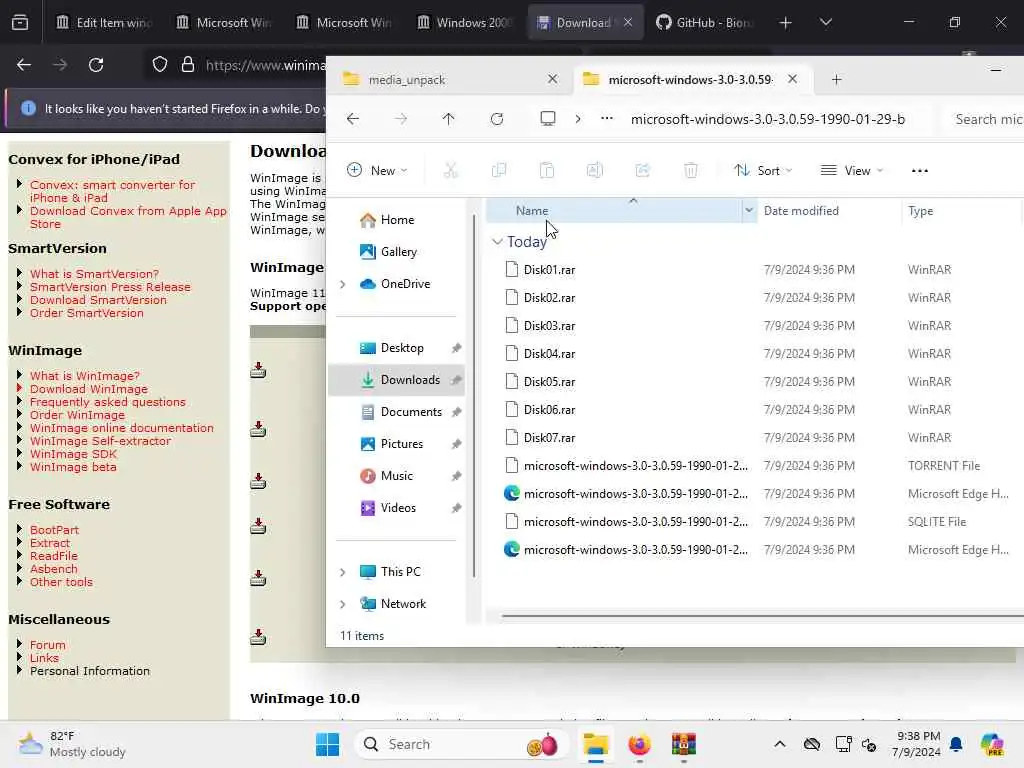Open the See more ellipsis in Explorer toolbar

[920, 170]
